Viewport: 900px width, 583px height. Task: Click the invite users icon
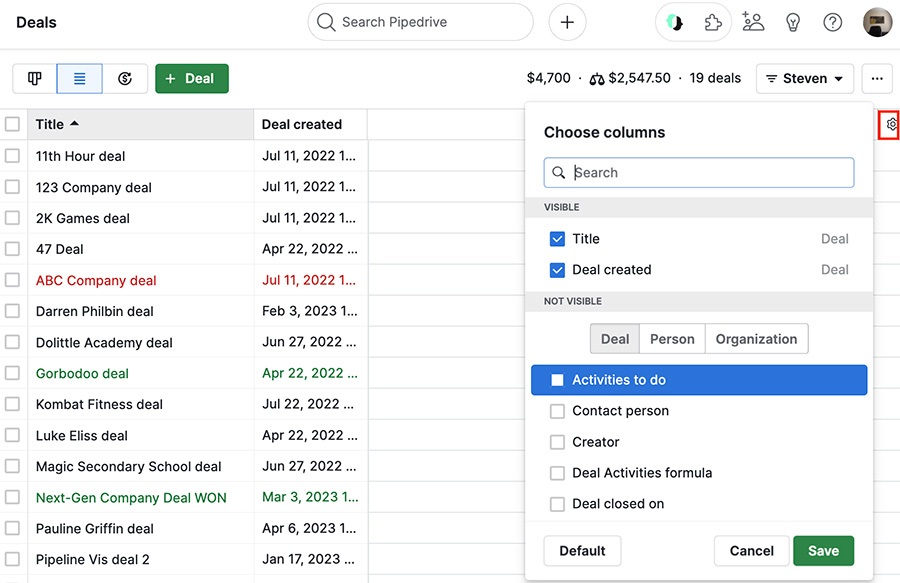753,21
